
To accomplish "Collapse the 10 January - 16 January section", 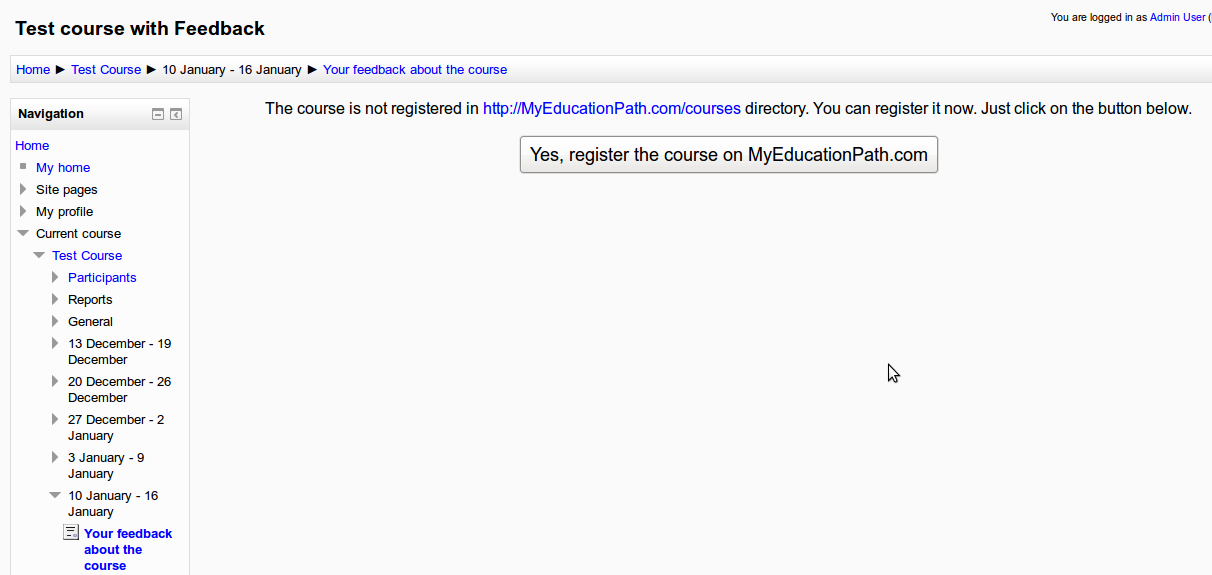I will [56, 495].
